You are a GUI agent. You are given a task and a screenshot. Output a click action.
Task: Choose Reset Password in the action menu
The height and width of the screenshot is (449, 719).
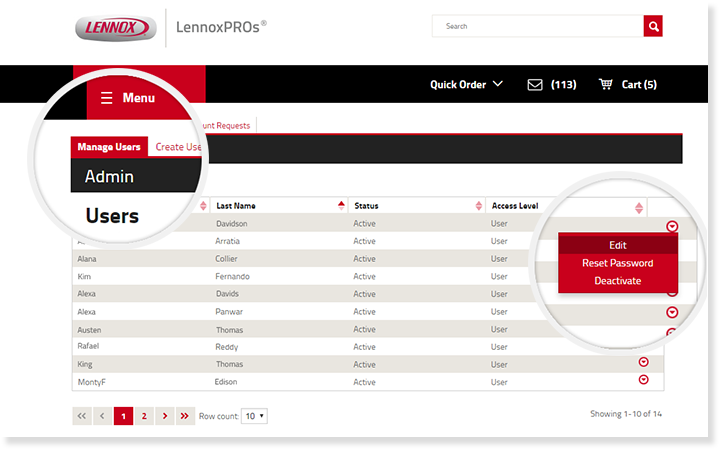tap(618, 263)
